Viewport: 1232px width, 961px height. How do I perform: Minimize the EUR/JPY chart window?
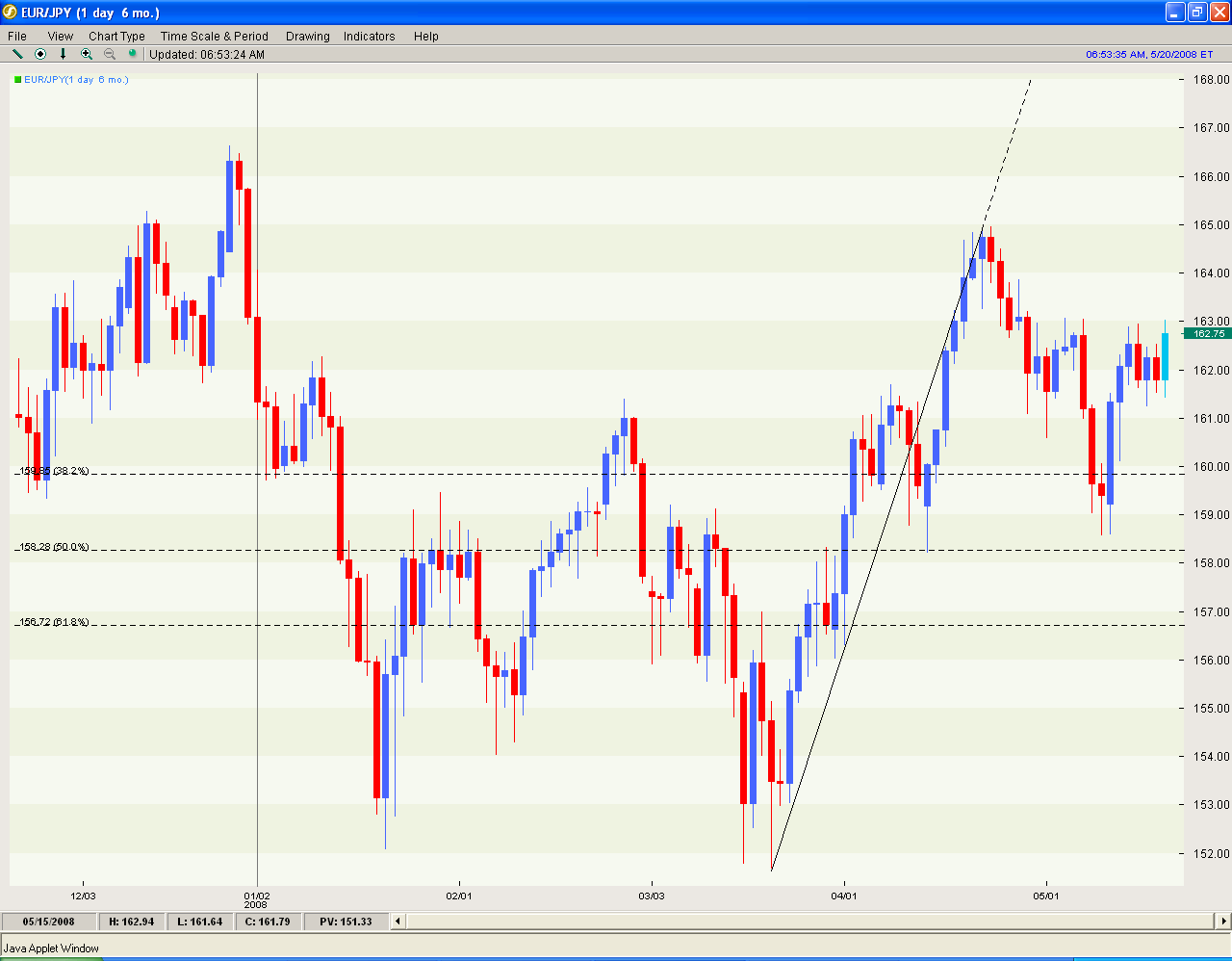click(1175, 13)
